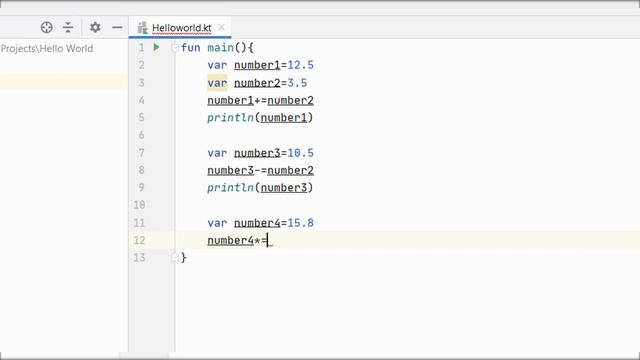The height and width of the screenshot is (360, 640).
Task: Click 'number2' in the += statement on line 4
Action: [x=290, y=100]
